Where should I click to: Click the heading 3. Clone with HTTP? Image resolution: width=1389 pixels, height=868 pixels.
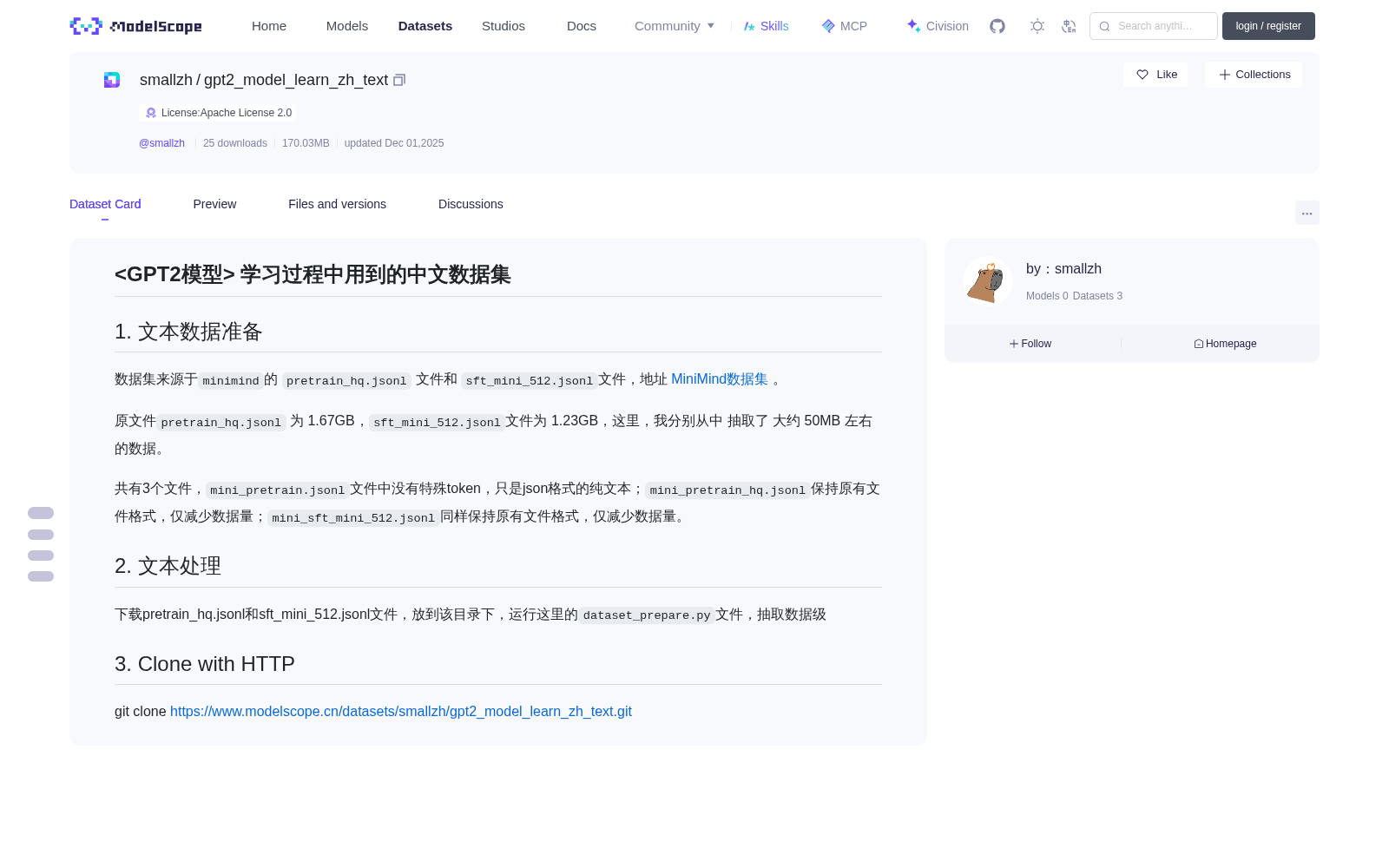point(205,664)
